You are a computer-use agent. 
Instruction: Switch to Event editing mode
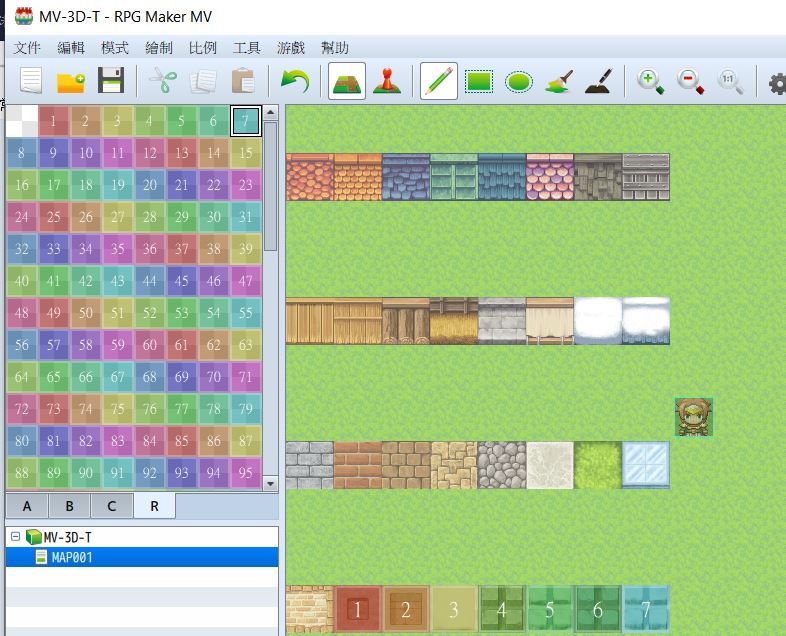386,81
